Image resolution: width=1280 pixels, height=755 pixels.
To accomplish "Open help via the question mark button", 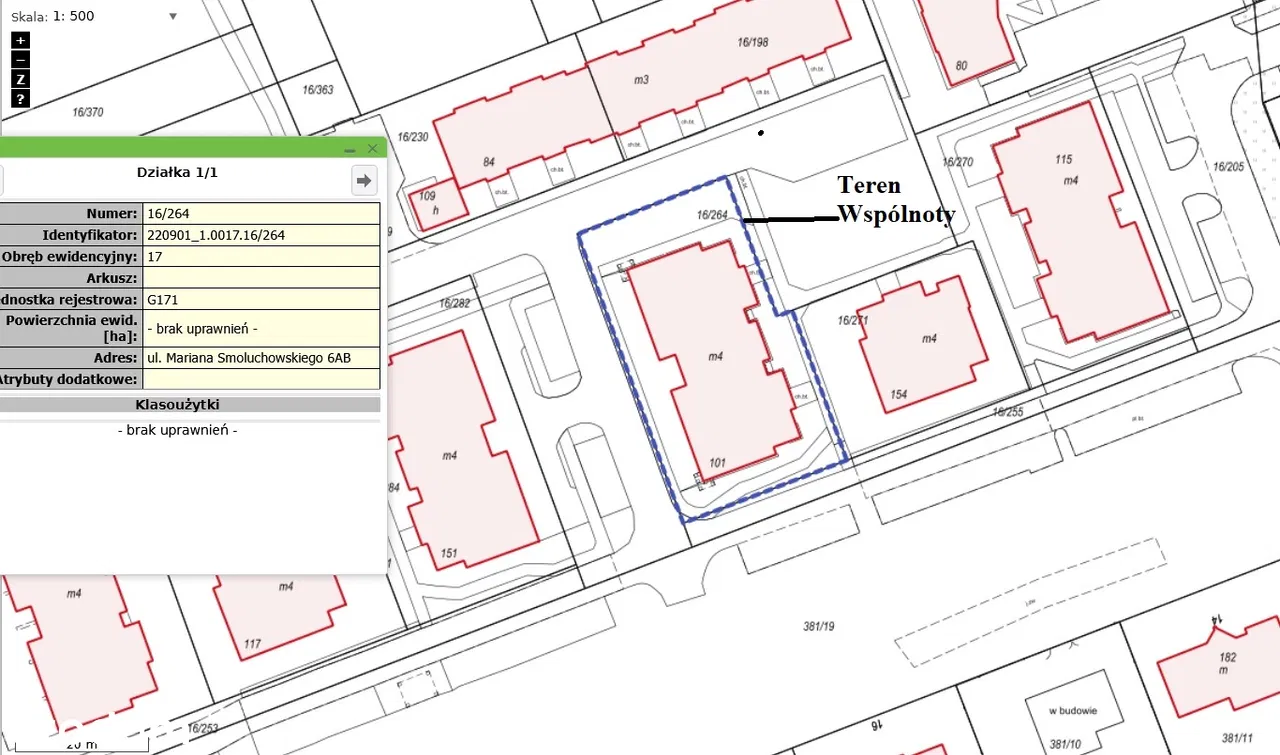I will point(20,99).
